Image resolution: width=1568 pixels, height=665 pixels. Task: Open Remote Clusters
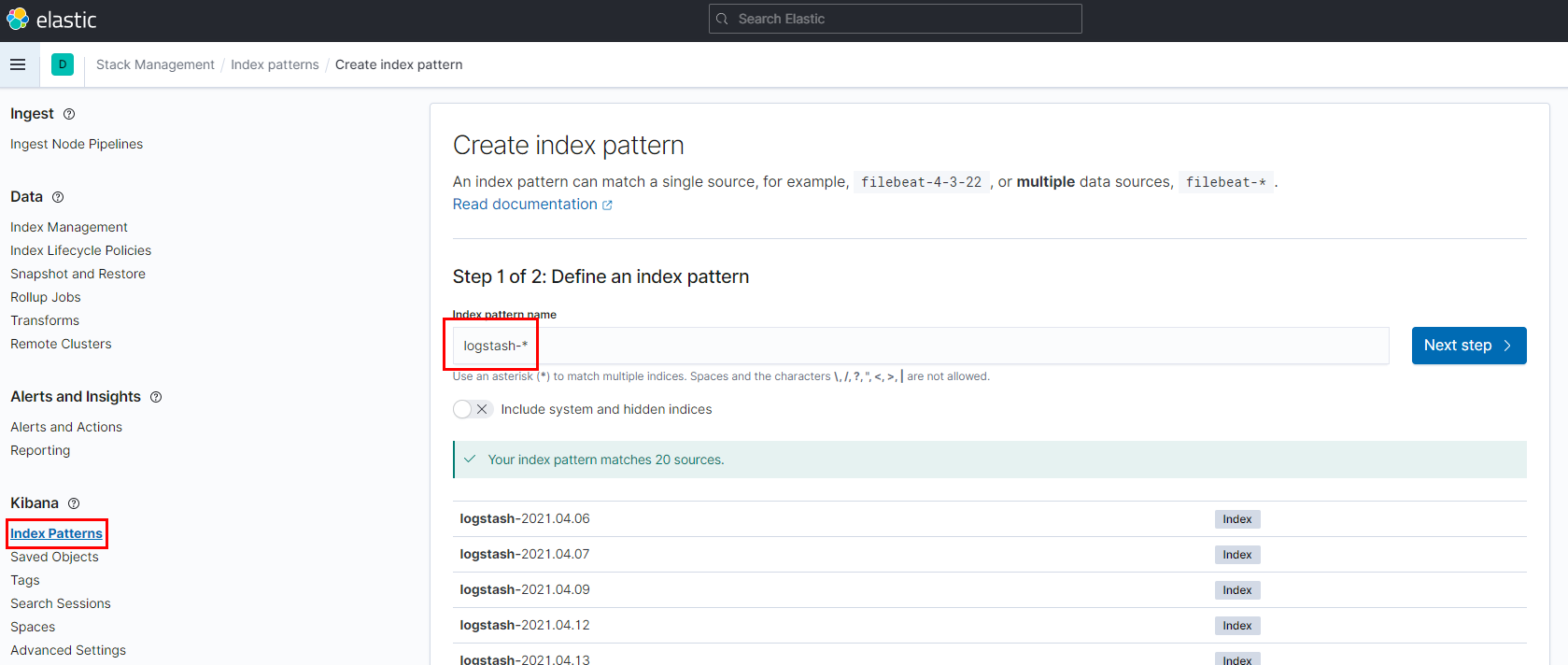click(x=61, y=344)
